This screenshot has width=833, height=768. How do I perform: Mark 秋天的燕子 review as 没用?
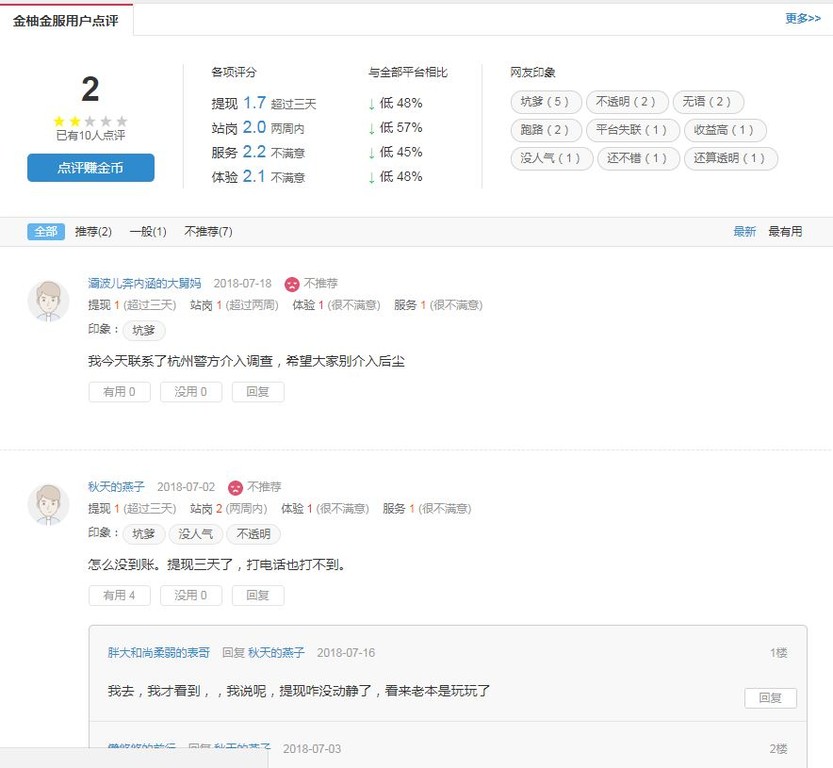pos(190,596)
